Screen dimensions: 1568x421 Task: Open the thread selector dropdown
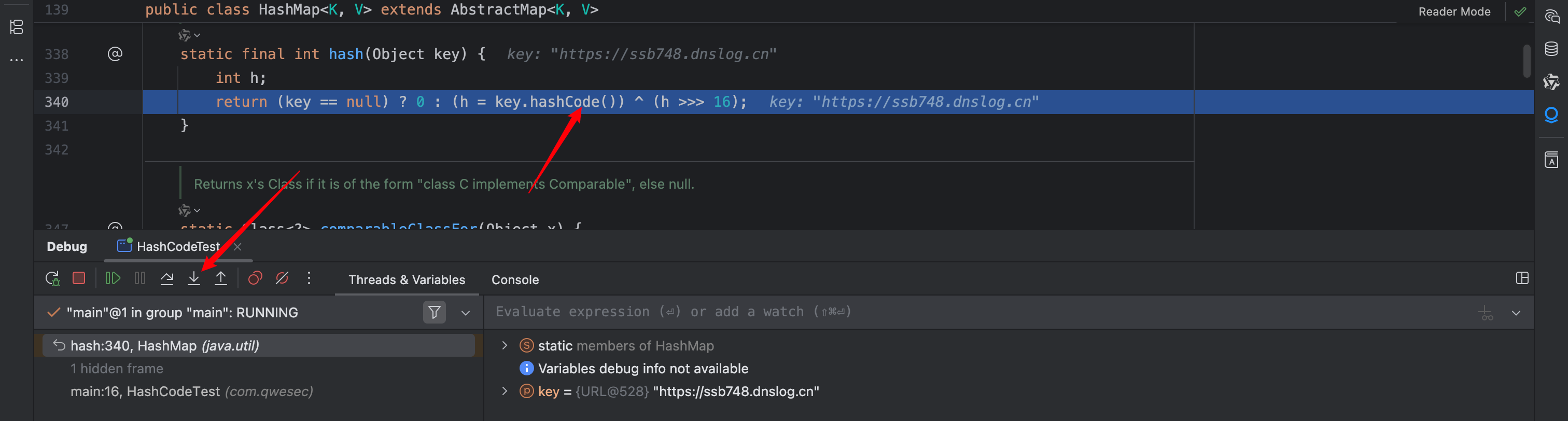(x=466, y=313)
